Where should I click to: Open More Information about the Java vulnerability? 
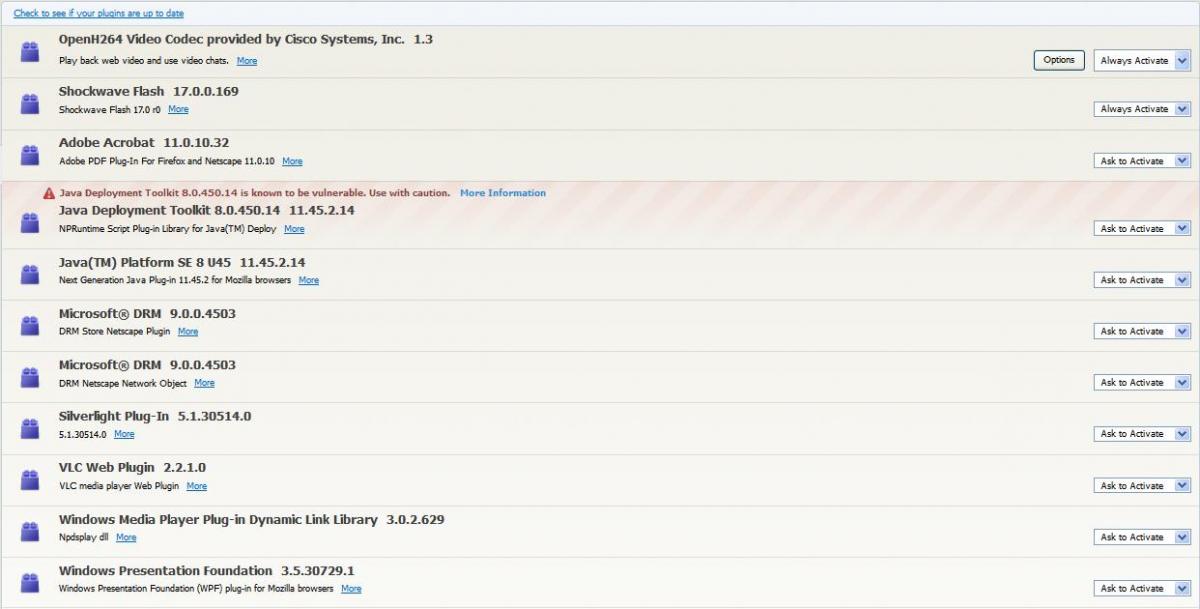[x=503, y=193]
